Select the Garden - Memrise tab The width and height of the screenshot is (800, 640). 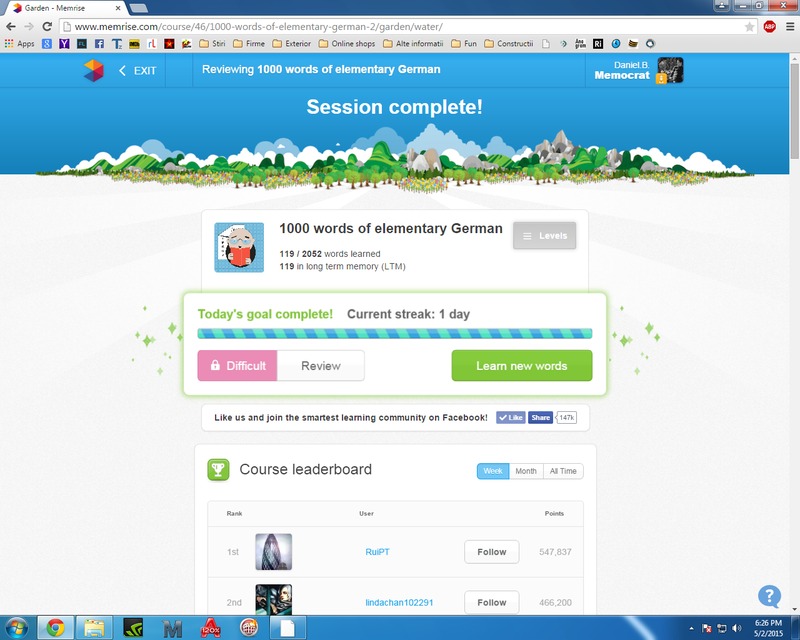point(64,8)
